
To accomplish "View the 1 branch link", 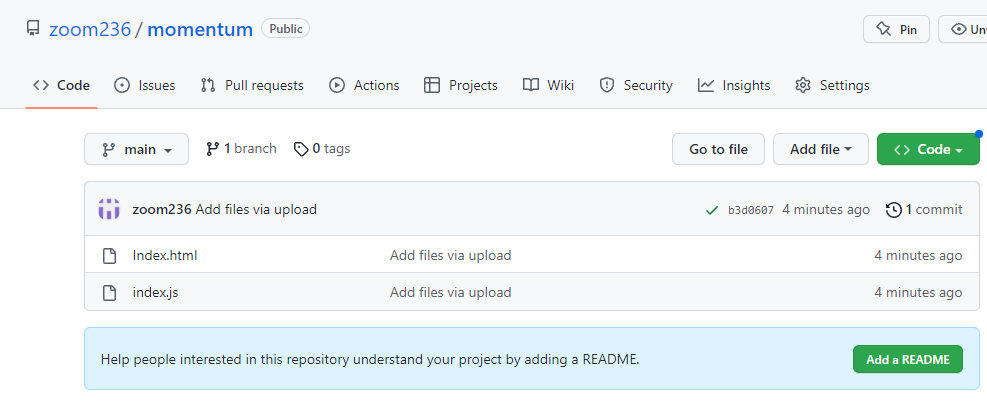I will click(241, 149).
